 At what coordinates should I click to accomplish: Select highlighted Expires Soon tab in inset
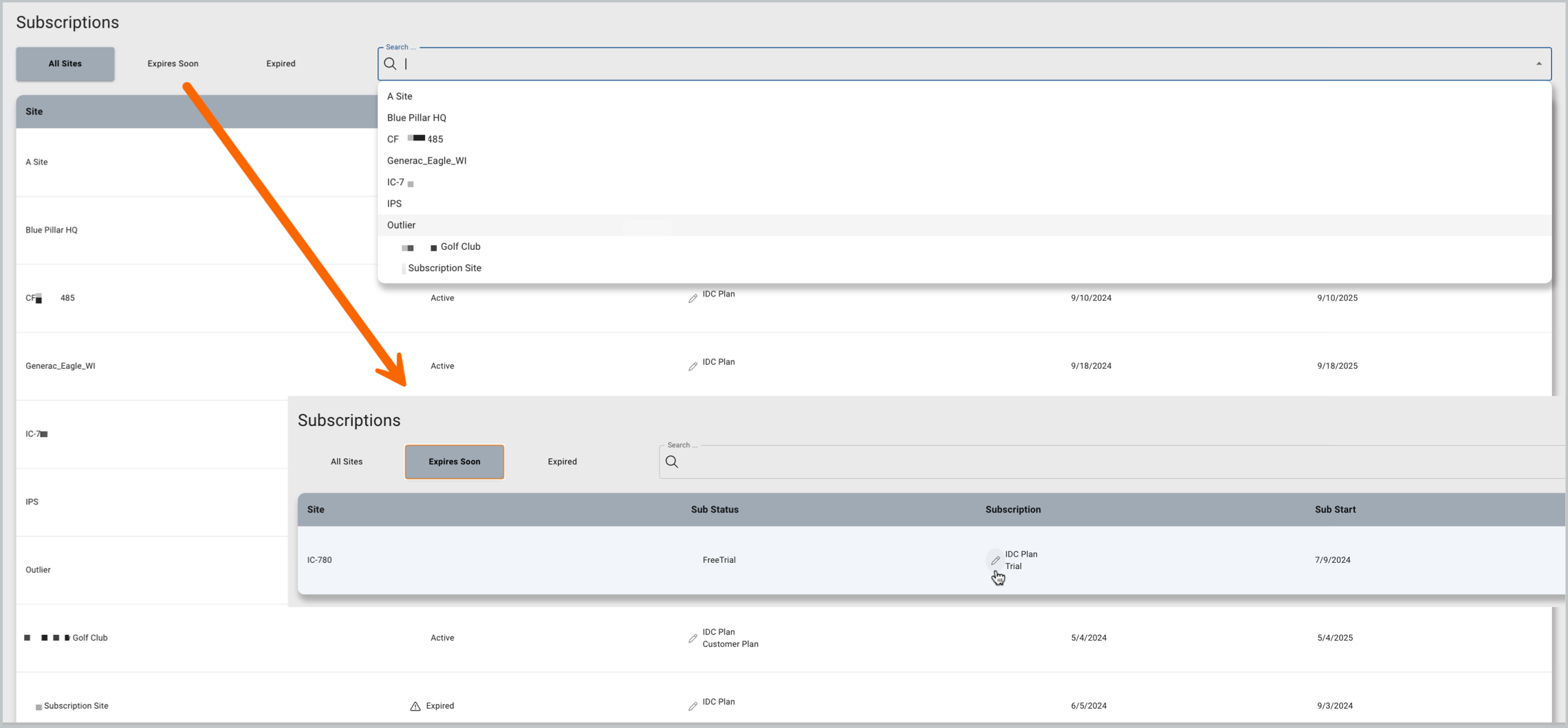(455, 462)
